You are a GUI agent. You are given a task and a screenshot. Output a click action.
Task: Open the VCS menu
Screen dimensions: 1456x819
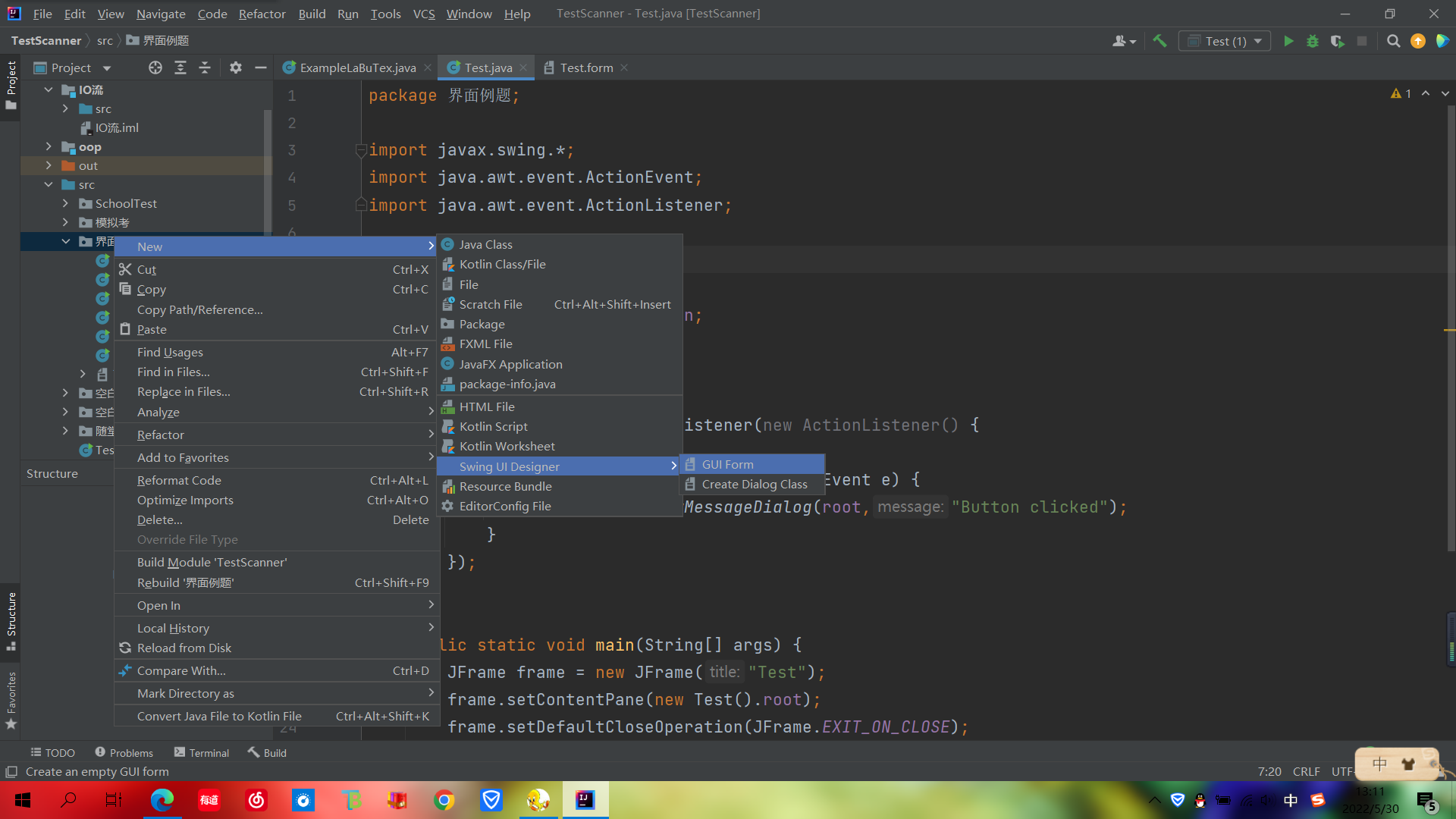[x=424, y=14]
